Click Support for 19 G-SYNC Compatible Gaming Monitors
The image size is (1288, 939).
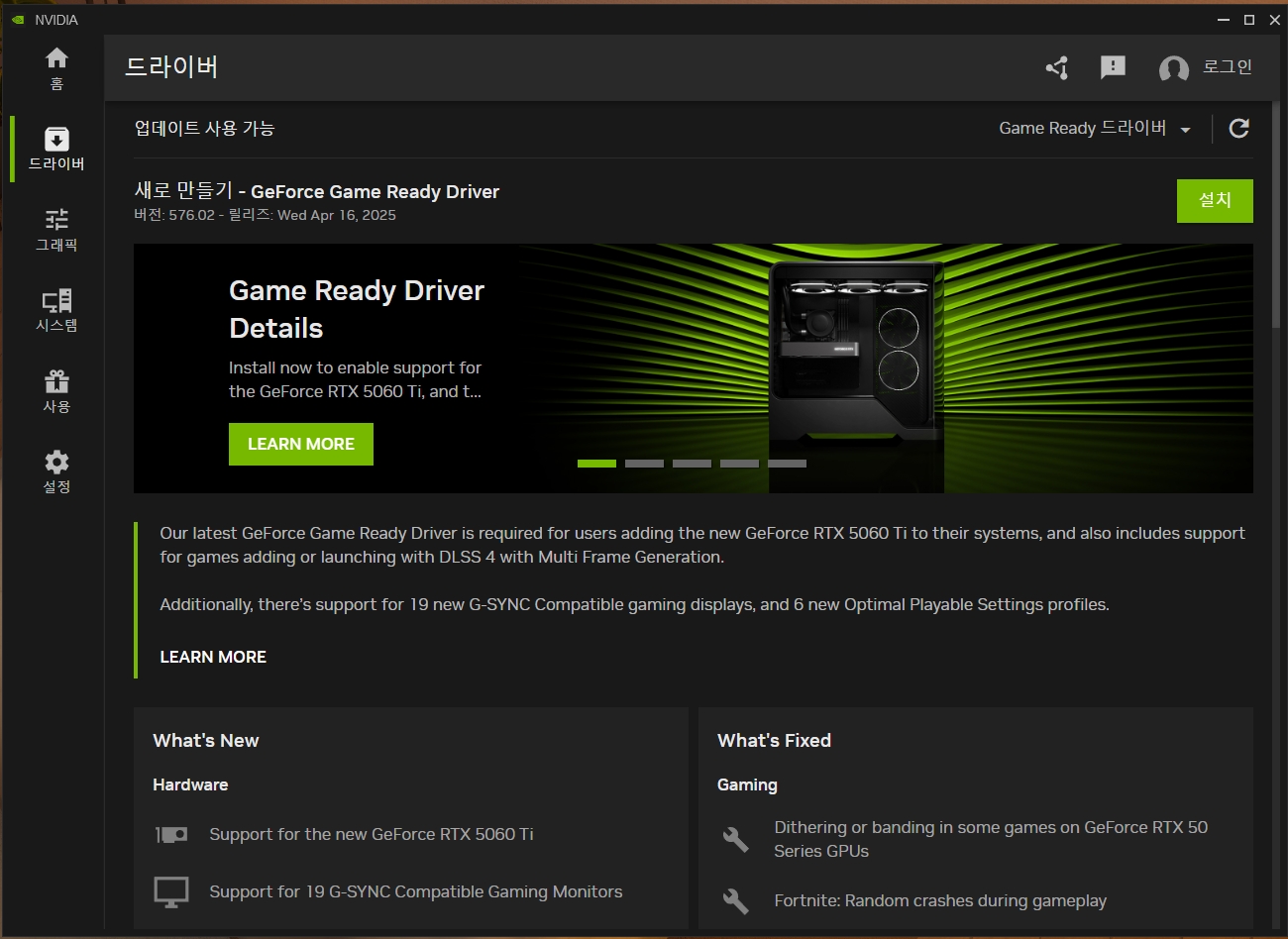[x=416, y=891]
